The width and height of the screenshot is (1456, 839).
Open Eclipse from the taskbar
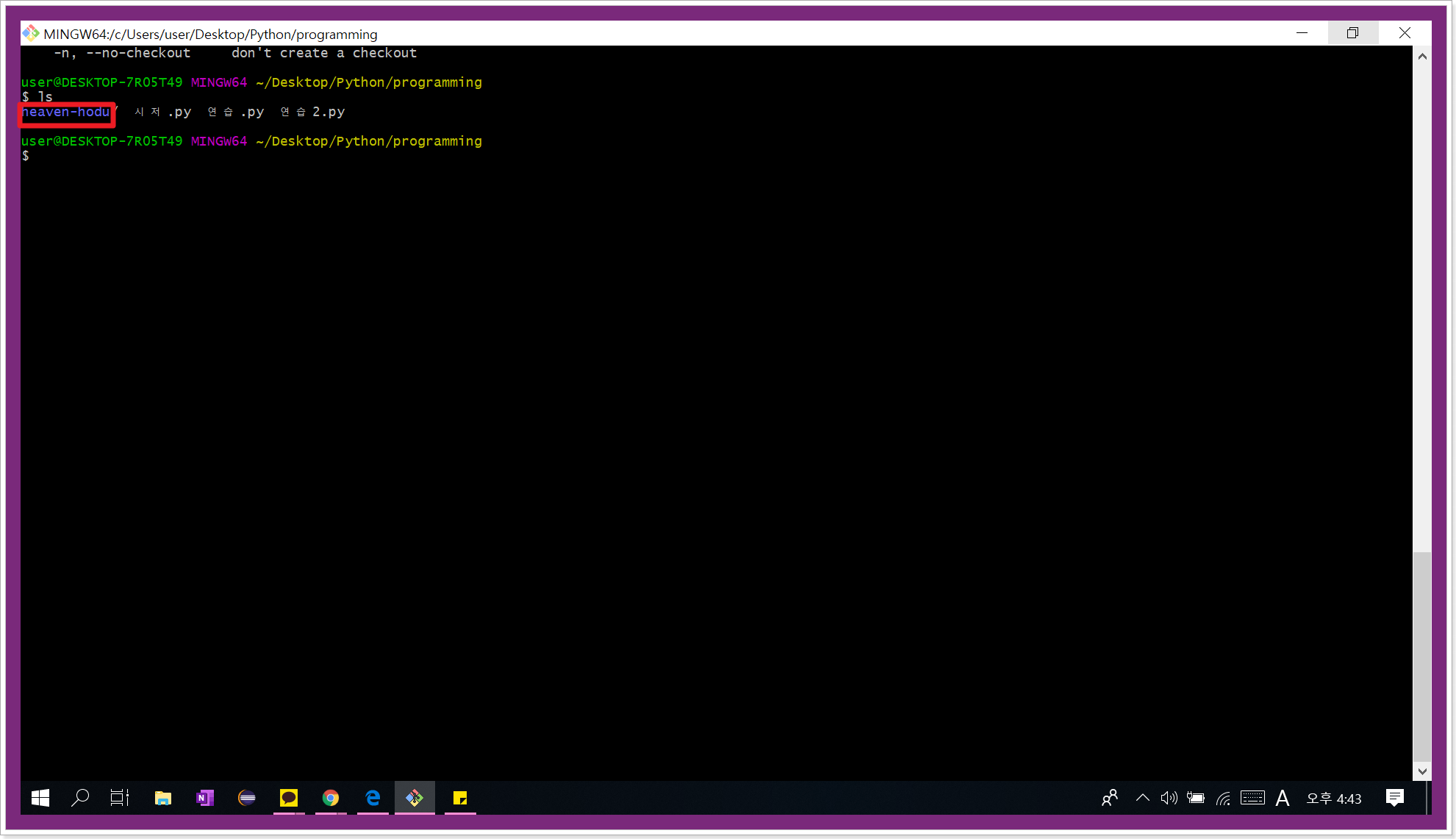[x=247, y=798]
